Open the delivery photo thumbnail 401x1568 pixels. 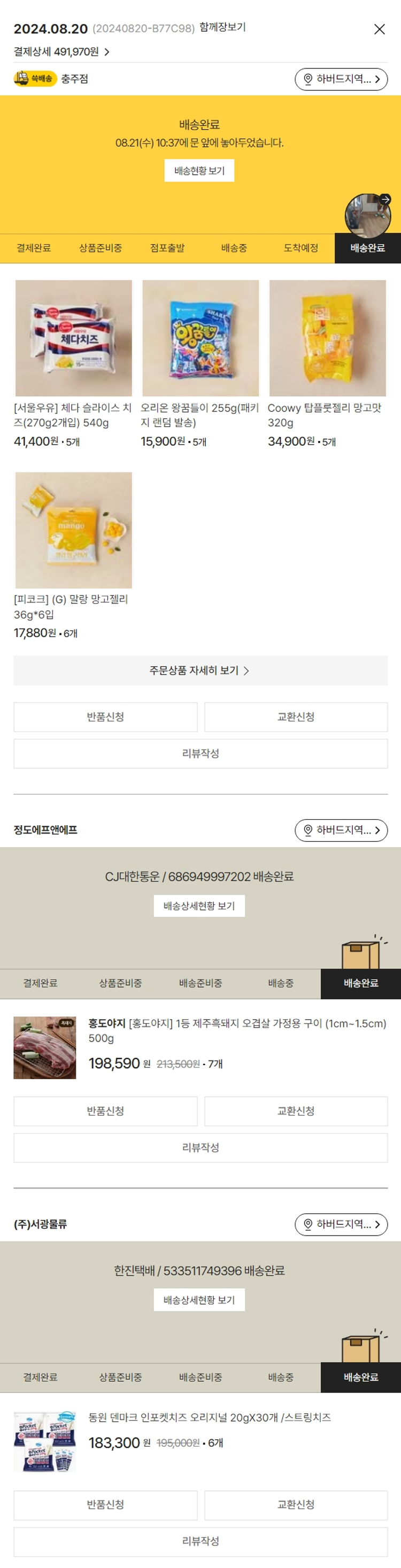pyautogui.click(x=367, y=215)
